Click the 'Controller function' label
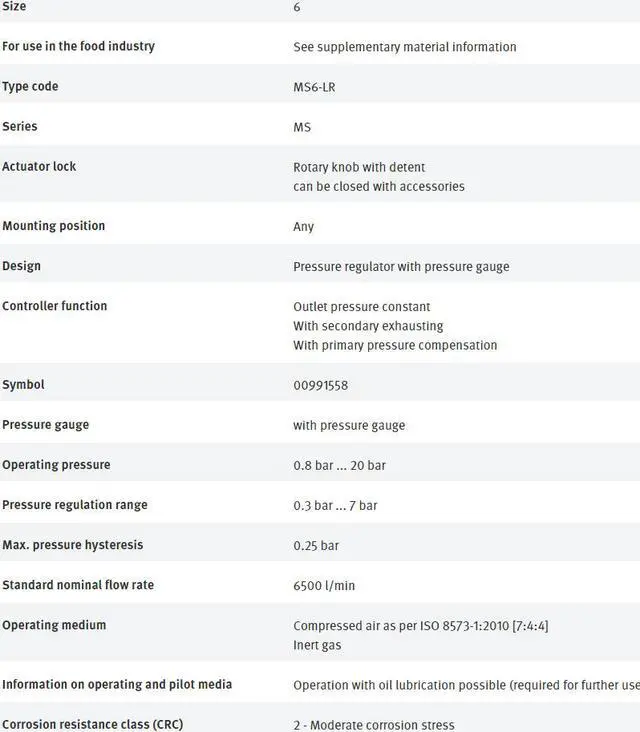Image resolution: width=640 pixels, height=732 pixels. 54,306
